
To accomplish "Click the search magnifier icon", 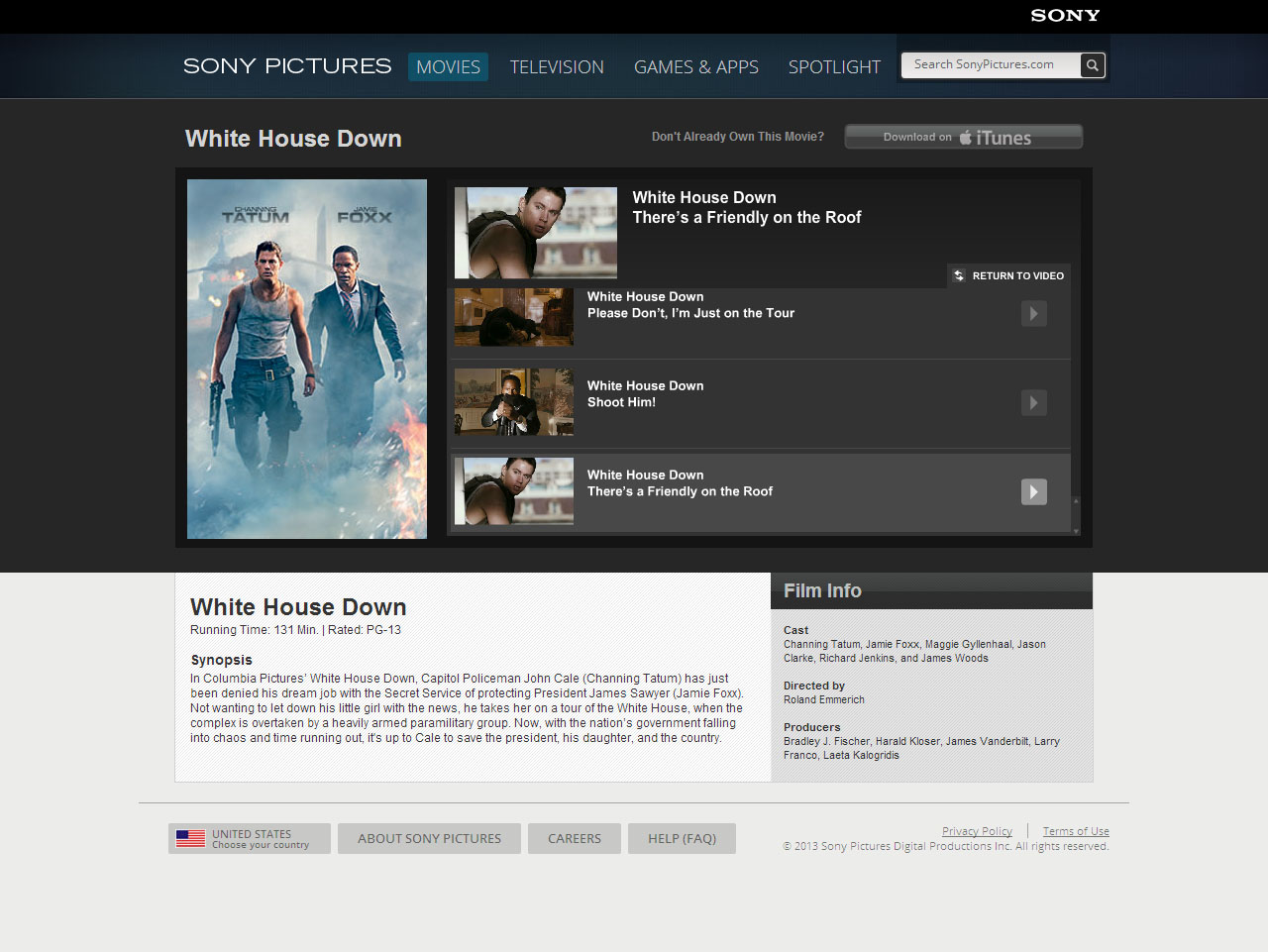I will pos(1092,65).
